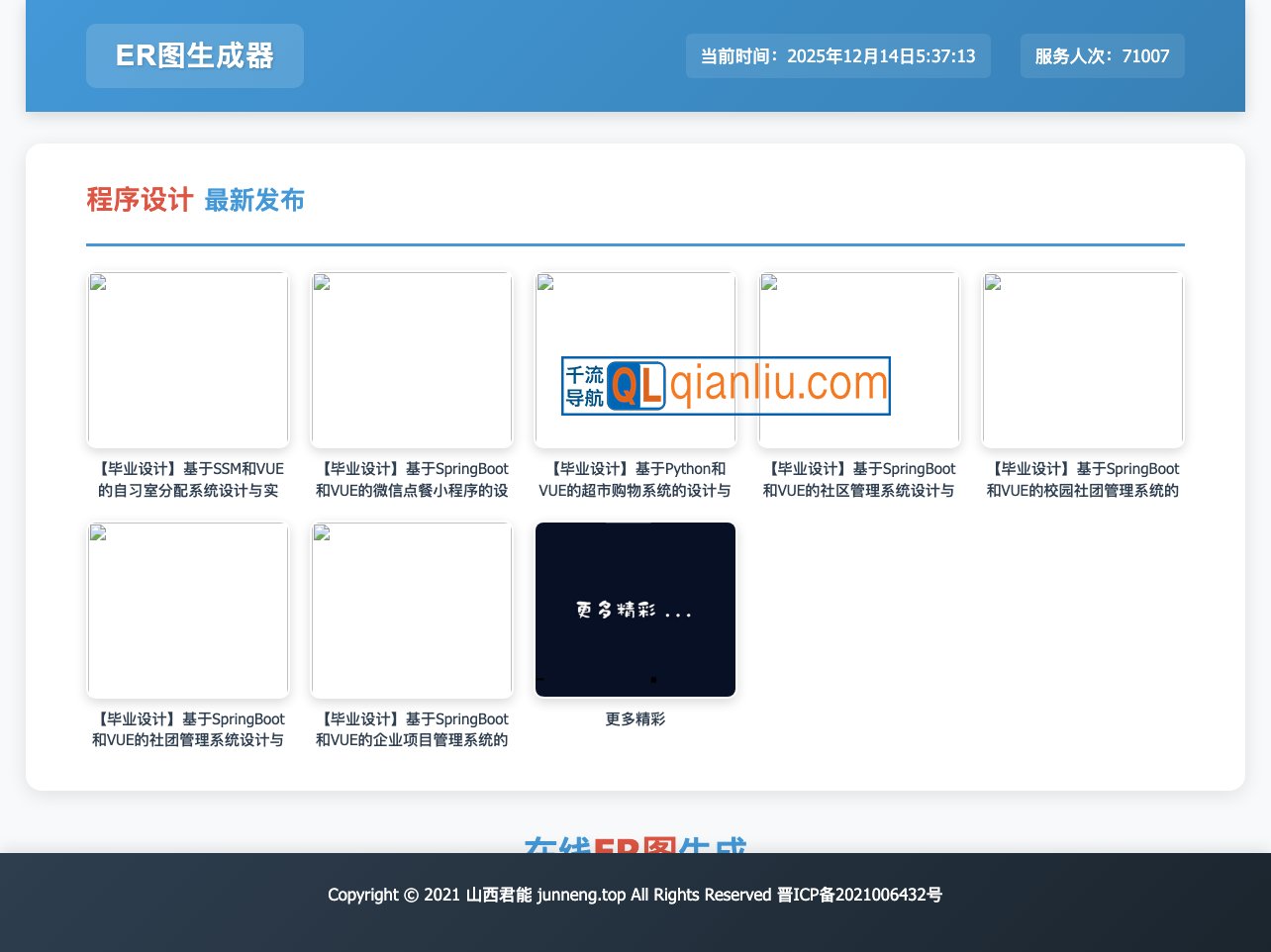Click the broken image icon on the 社团管理系统 card
Image resolution: width=1271 pixels, height=952 pixels.
pyautogui.click(x=99, y=534)
